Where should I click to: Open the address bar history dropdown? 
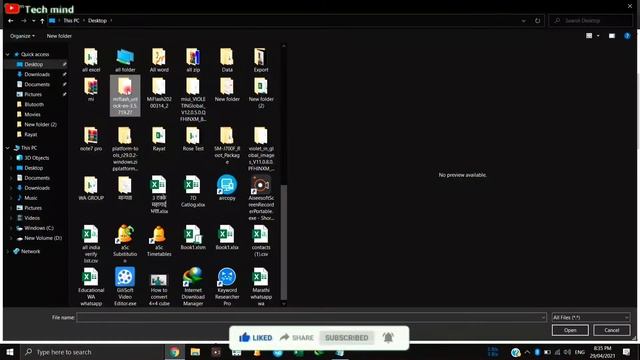click(523, 21)
